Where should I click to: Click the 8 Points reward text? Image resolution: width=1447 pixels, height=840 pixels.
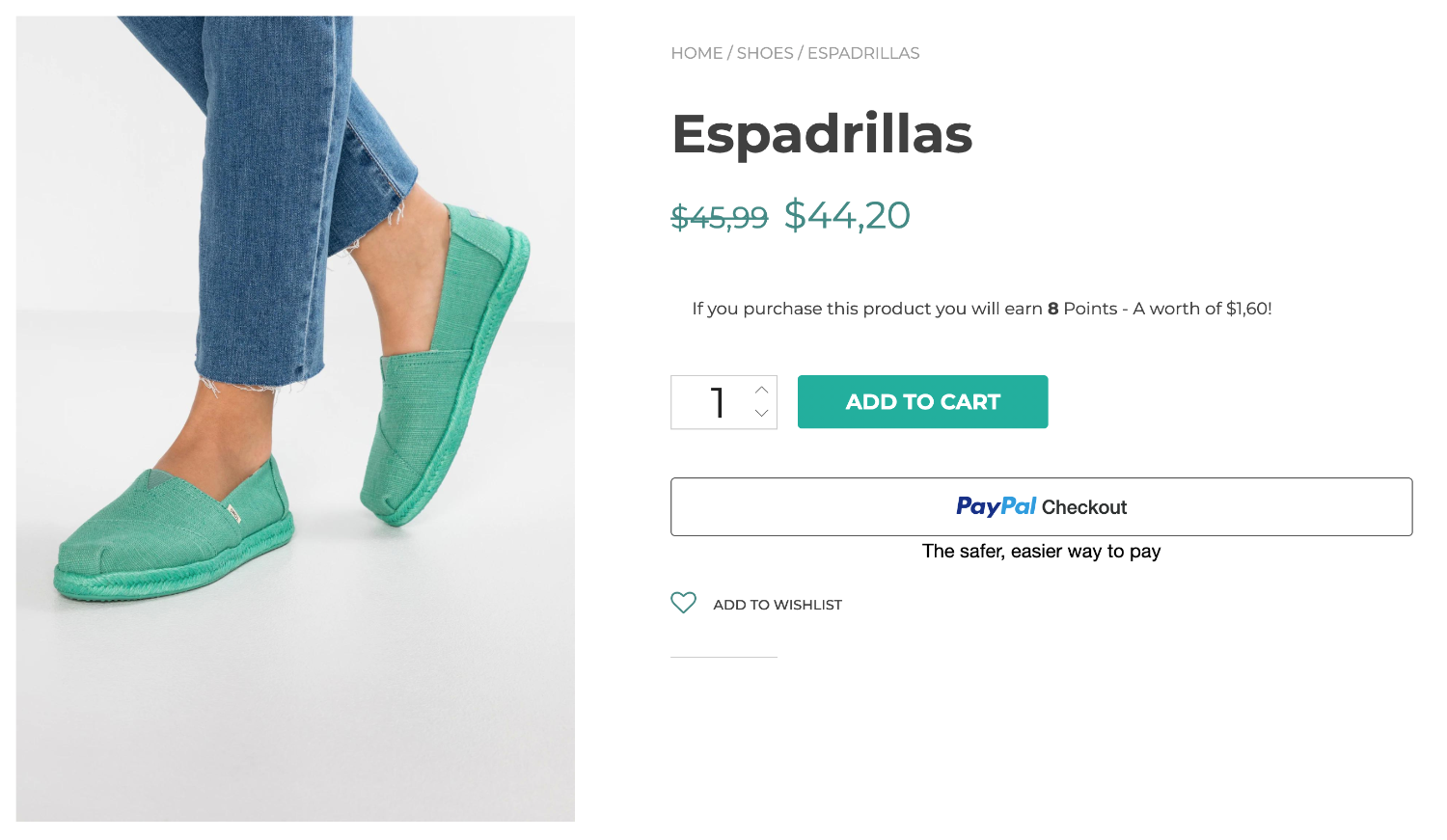[x=1082, y=309]
